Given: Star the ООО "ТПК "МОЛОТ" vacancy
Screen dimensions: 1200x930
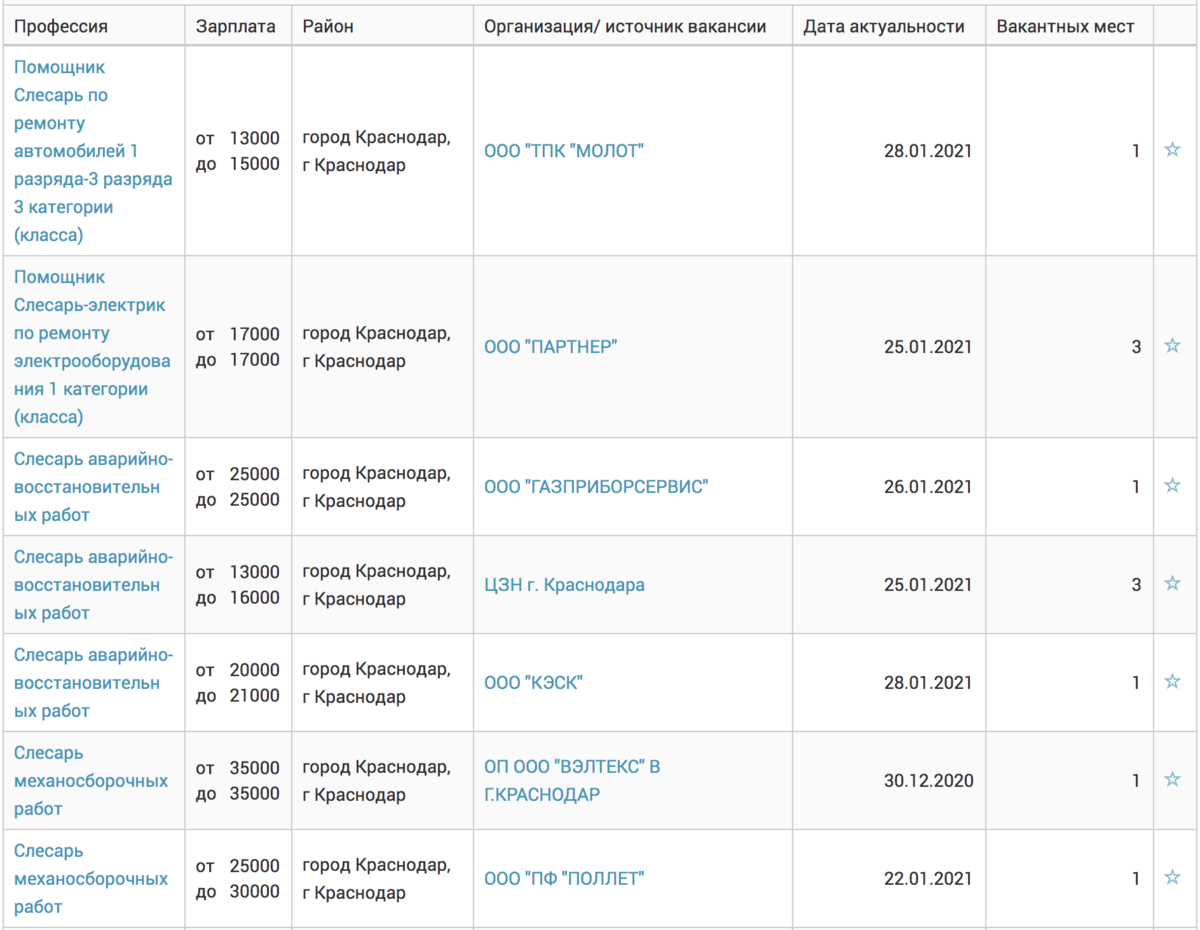Looking at the screenshot, I should [1172, 150].
